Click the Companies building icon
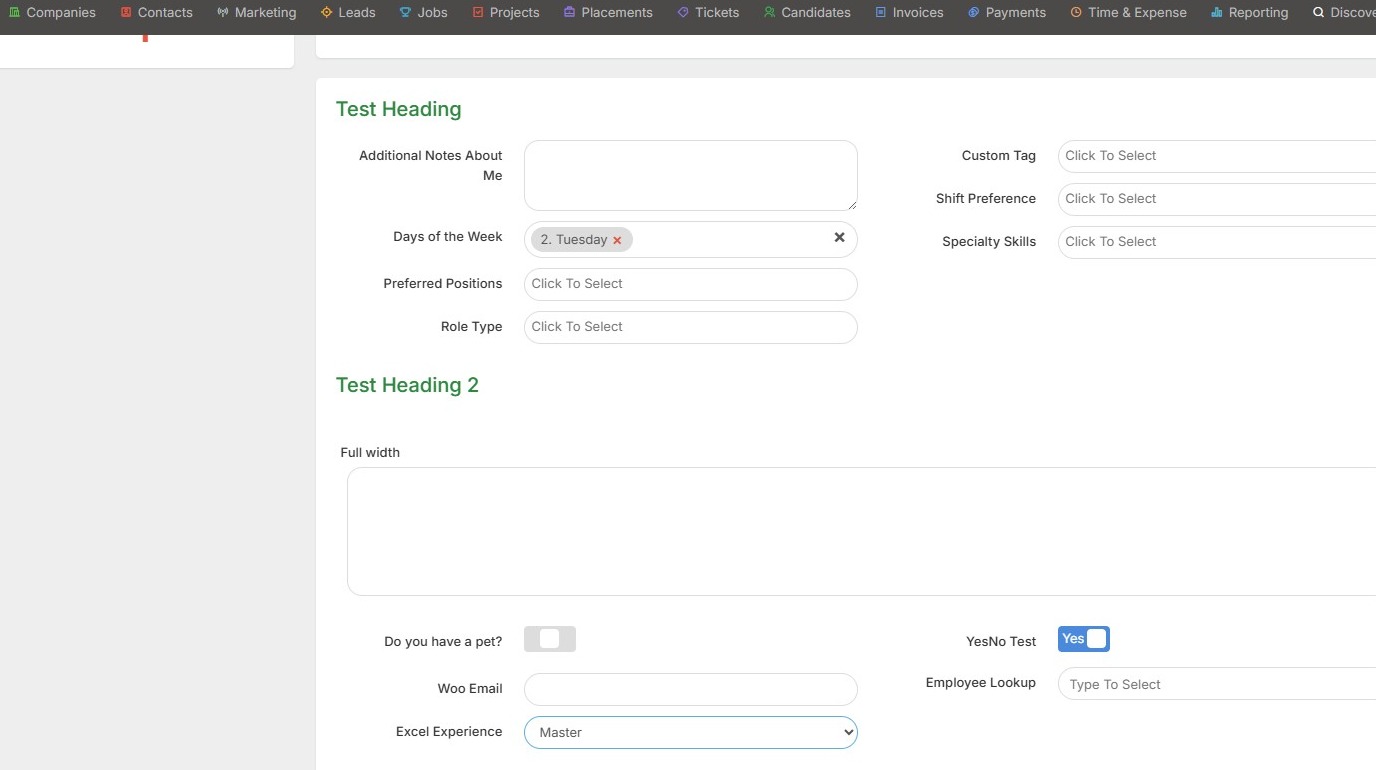The height and width of the screenshot is (770, 1376). point(14,13)
